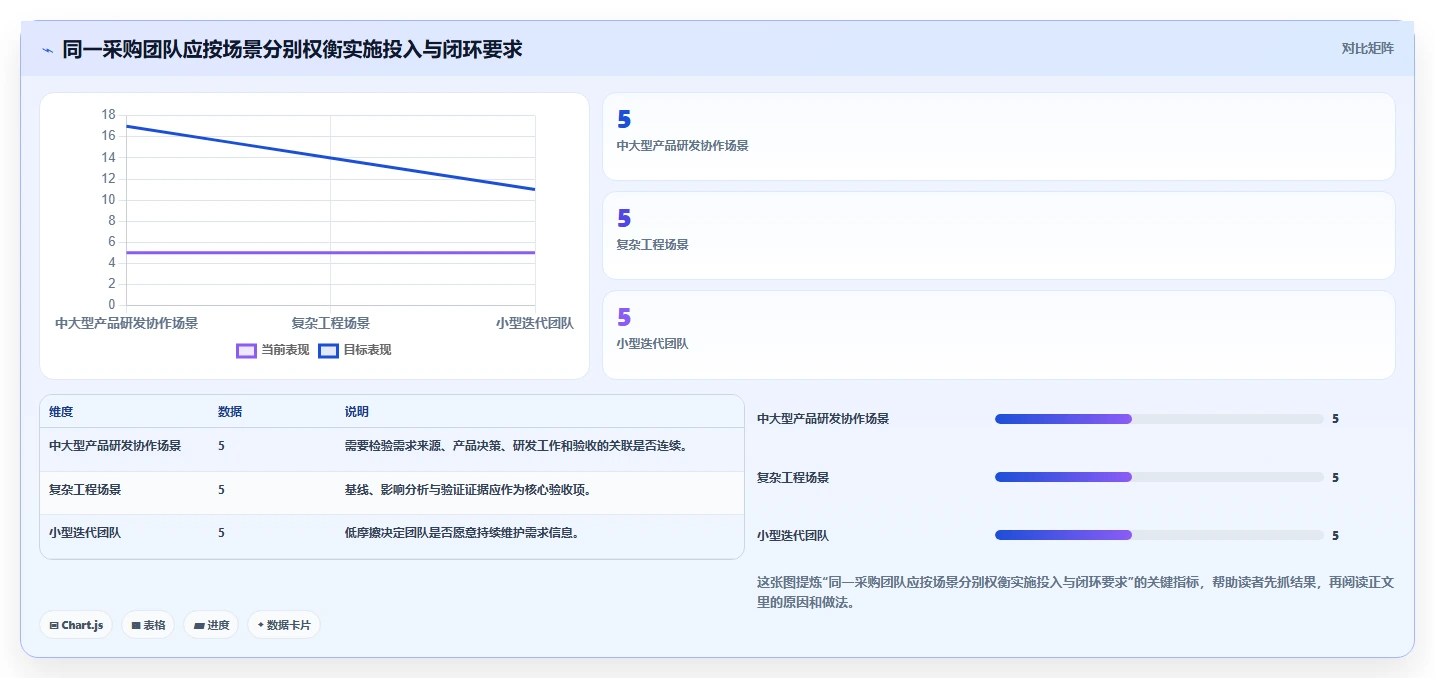Click the y-axis value 18 on the chart
Viewport: 1435px width, 678px height.
(x=108, y=114)
